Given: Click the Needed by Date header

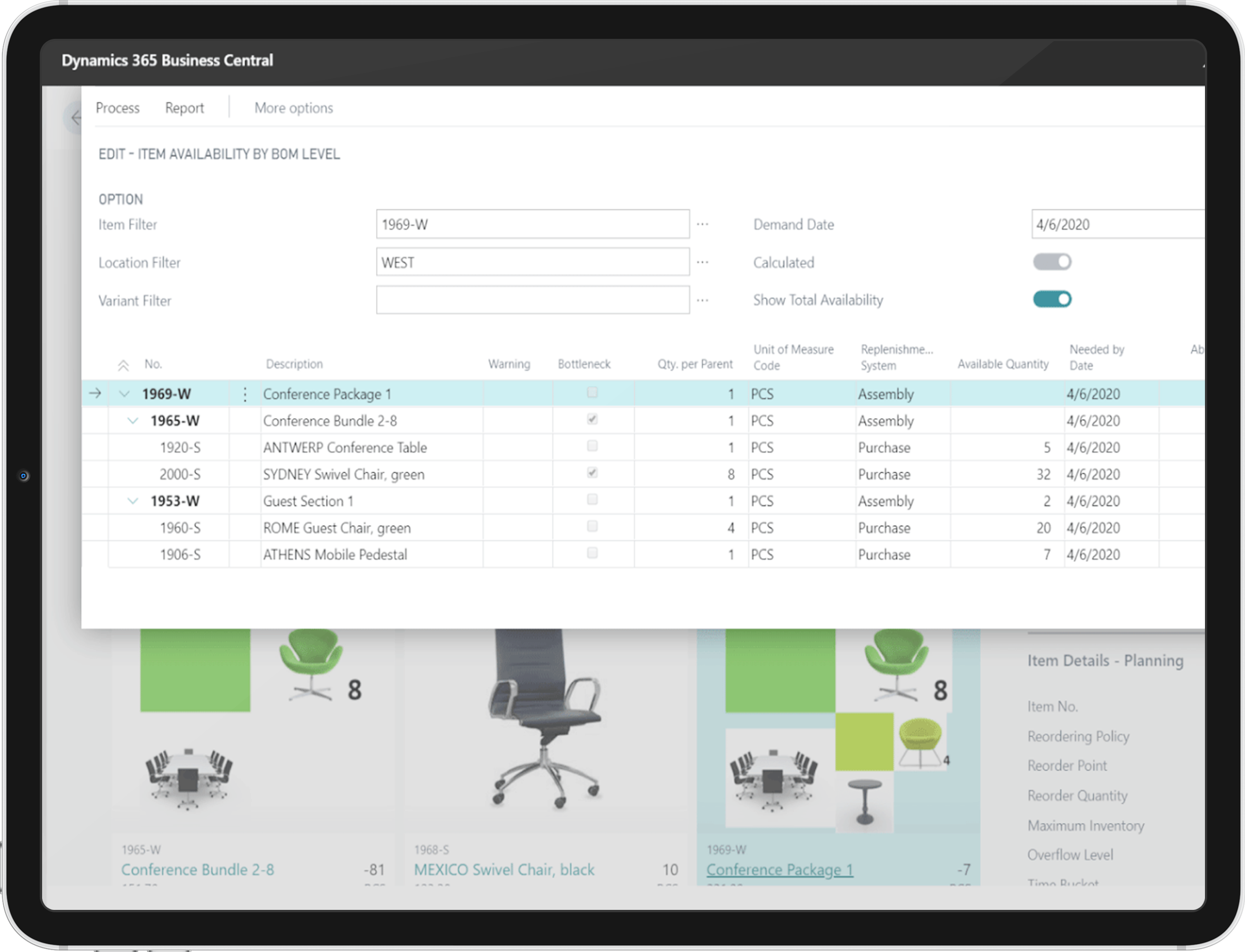Looking at the screenshot, I should [1097, 358].
